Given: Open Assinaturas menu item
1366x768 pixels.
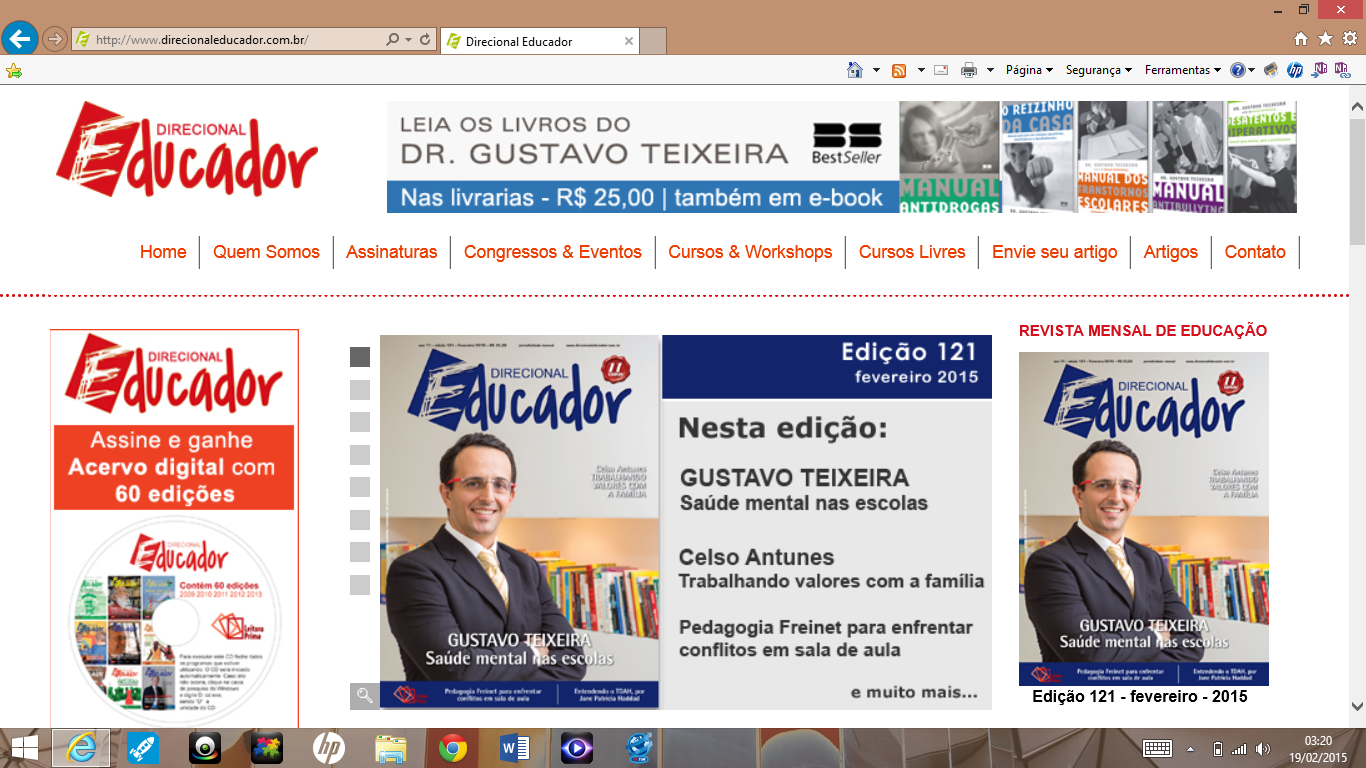Looking at the screenshot, I should pyautogui.click(x=391, y=252).
